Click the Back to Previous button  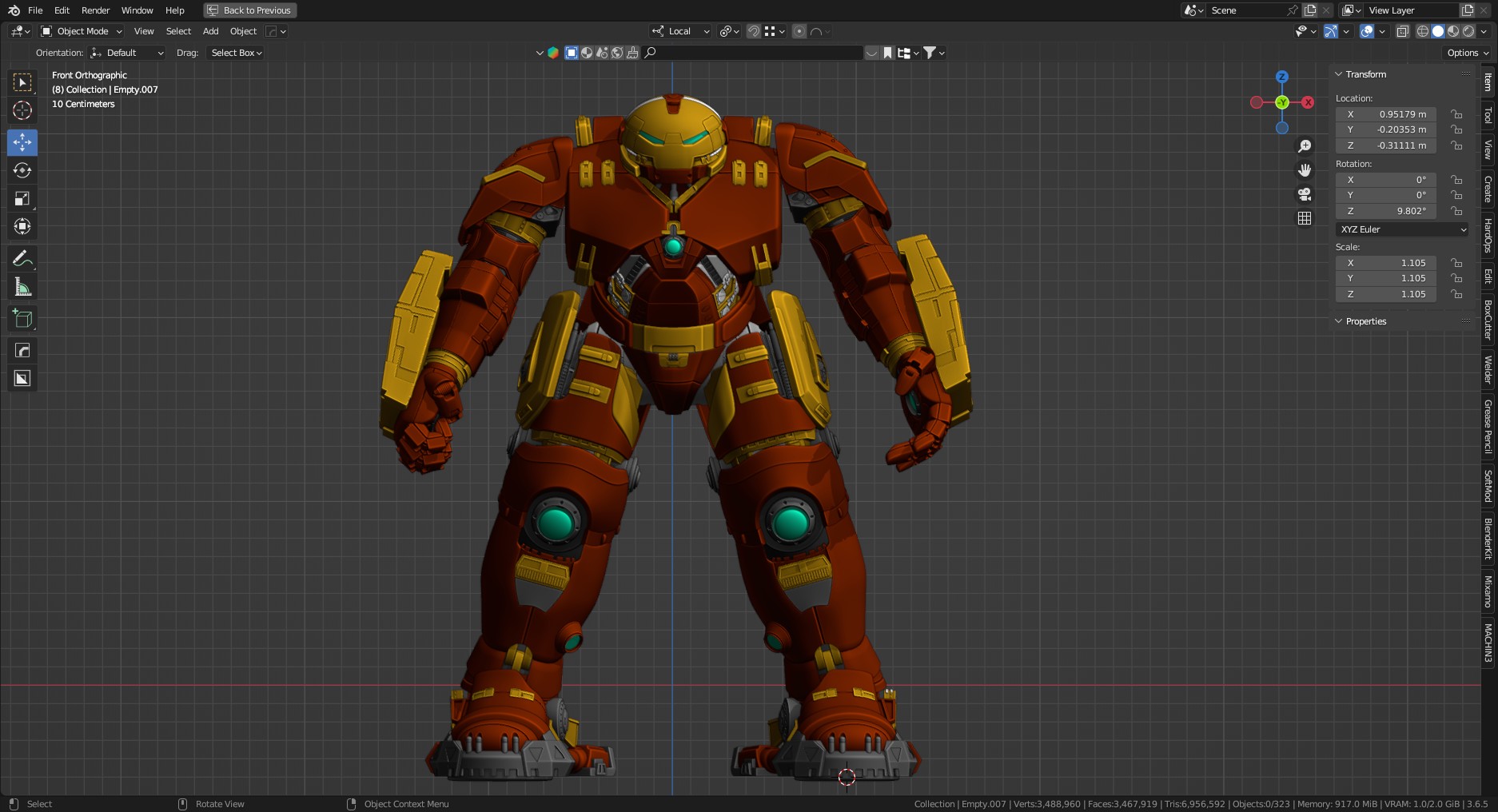[250, 10]
